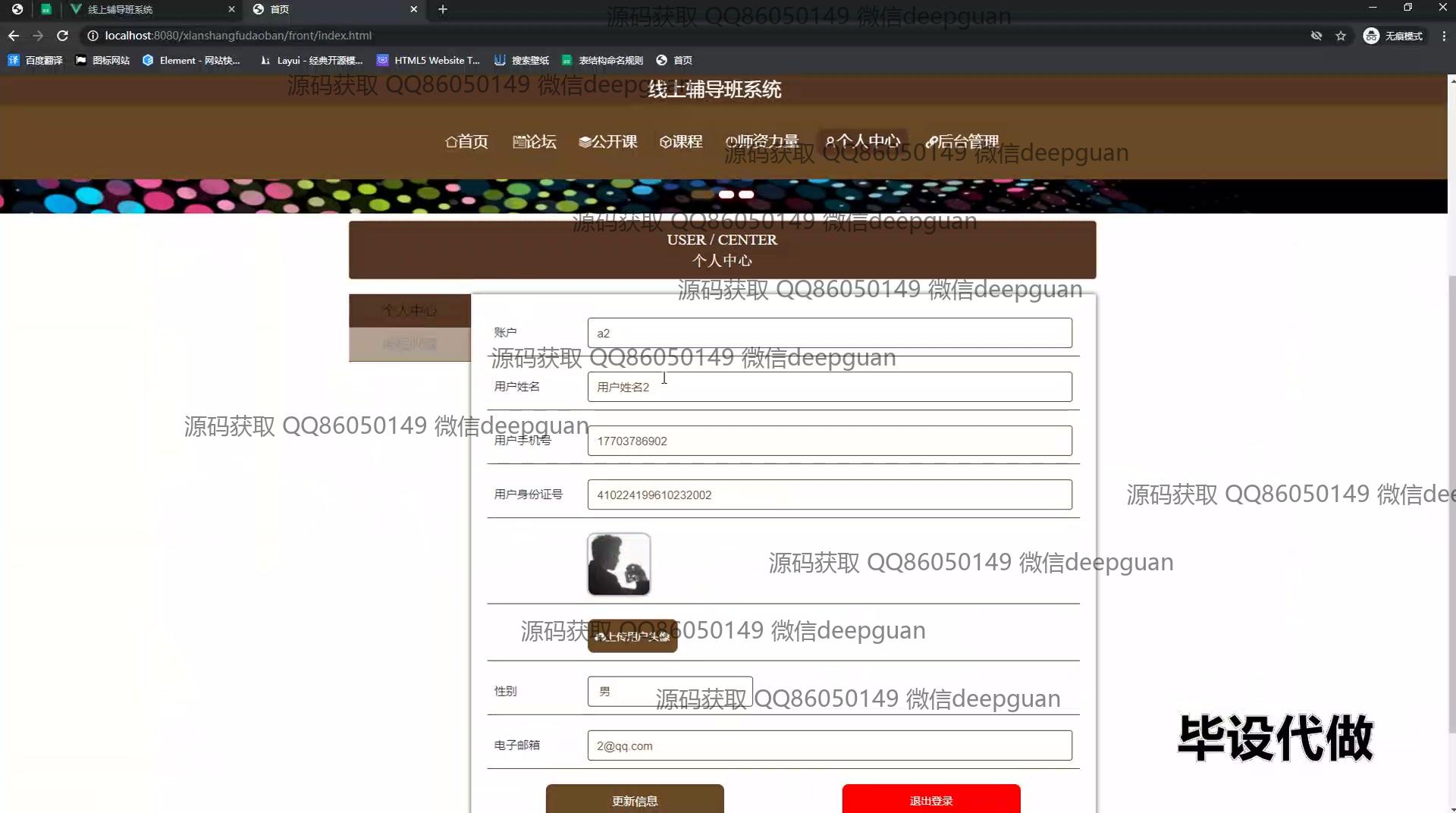The height and width of the screenshot is (813, 1456).
Task: Open the 百度翻译 bookmark
Action: pos(36,60)
